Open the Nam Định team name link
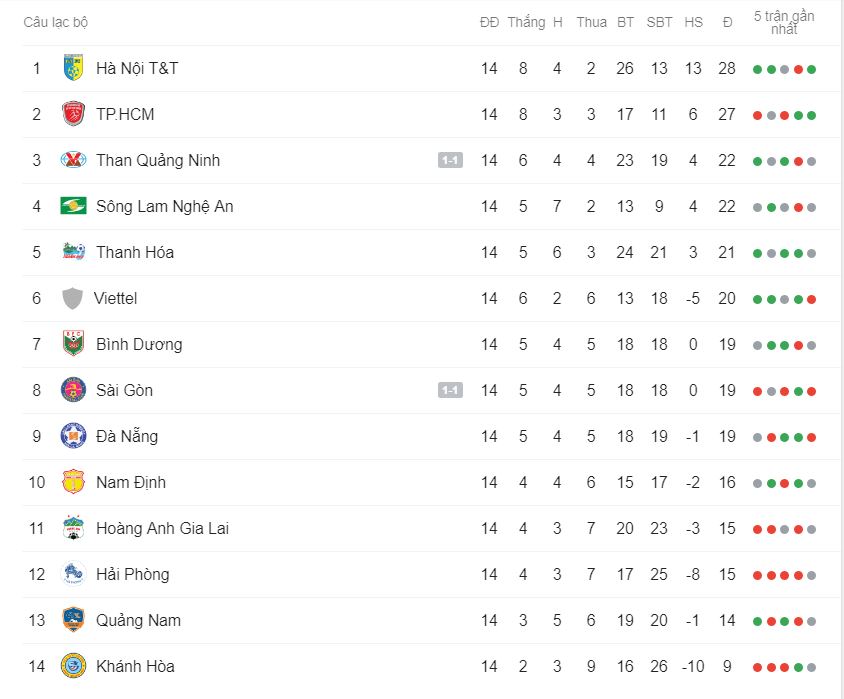 [131, 483]
